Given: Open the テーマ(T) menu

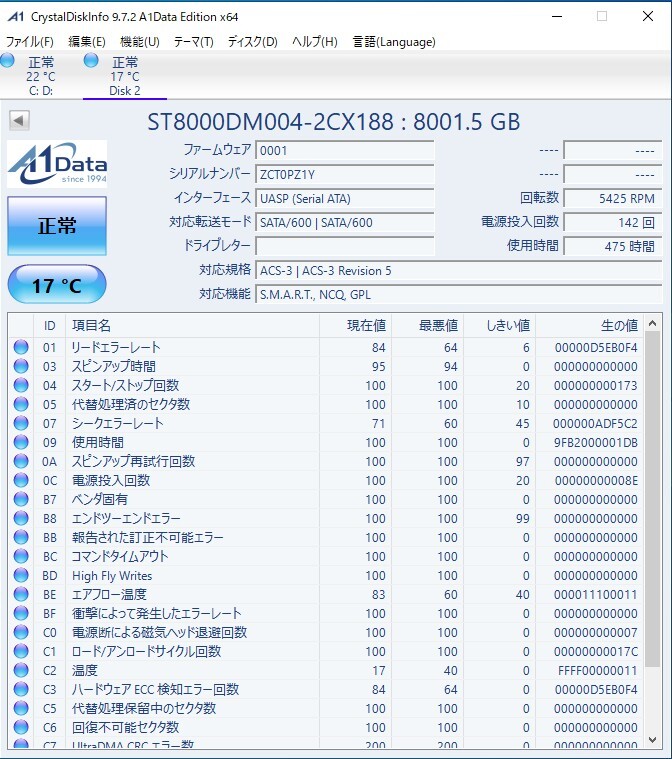Looking at the screenshot, I should 194,42.
